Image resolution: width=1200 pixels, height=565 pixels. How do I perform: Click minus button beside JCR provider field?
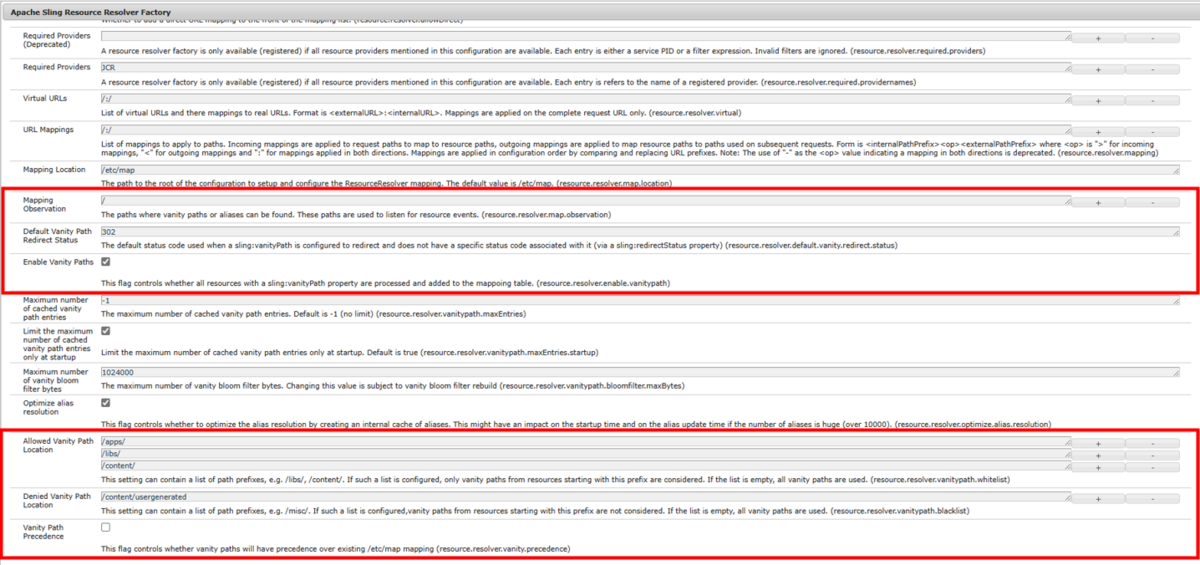pyautogui.click(x=1152, y=70)
